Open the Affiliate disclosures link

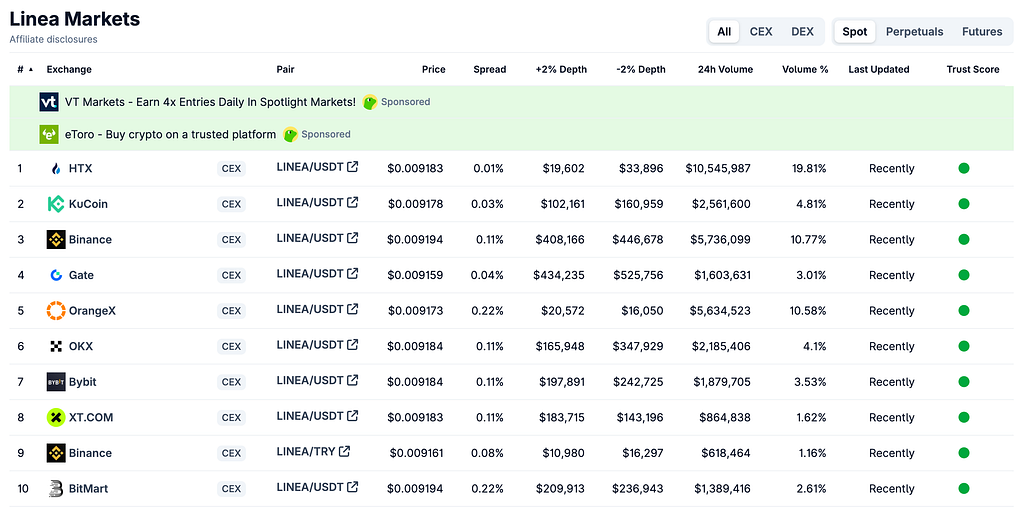[x=54, y=39]
